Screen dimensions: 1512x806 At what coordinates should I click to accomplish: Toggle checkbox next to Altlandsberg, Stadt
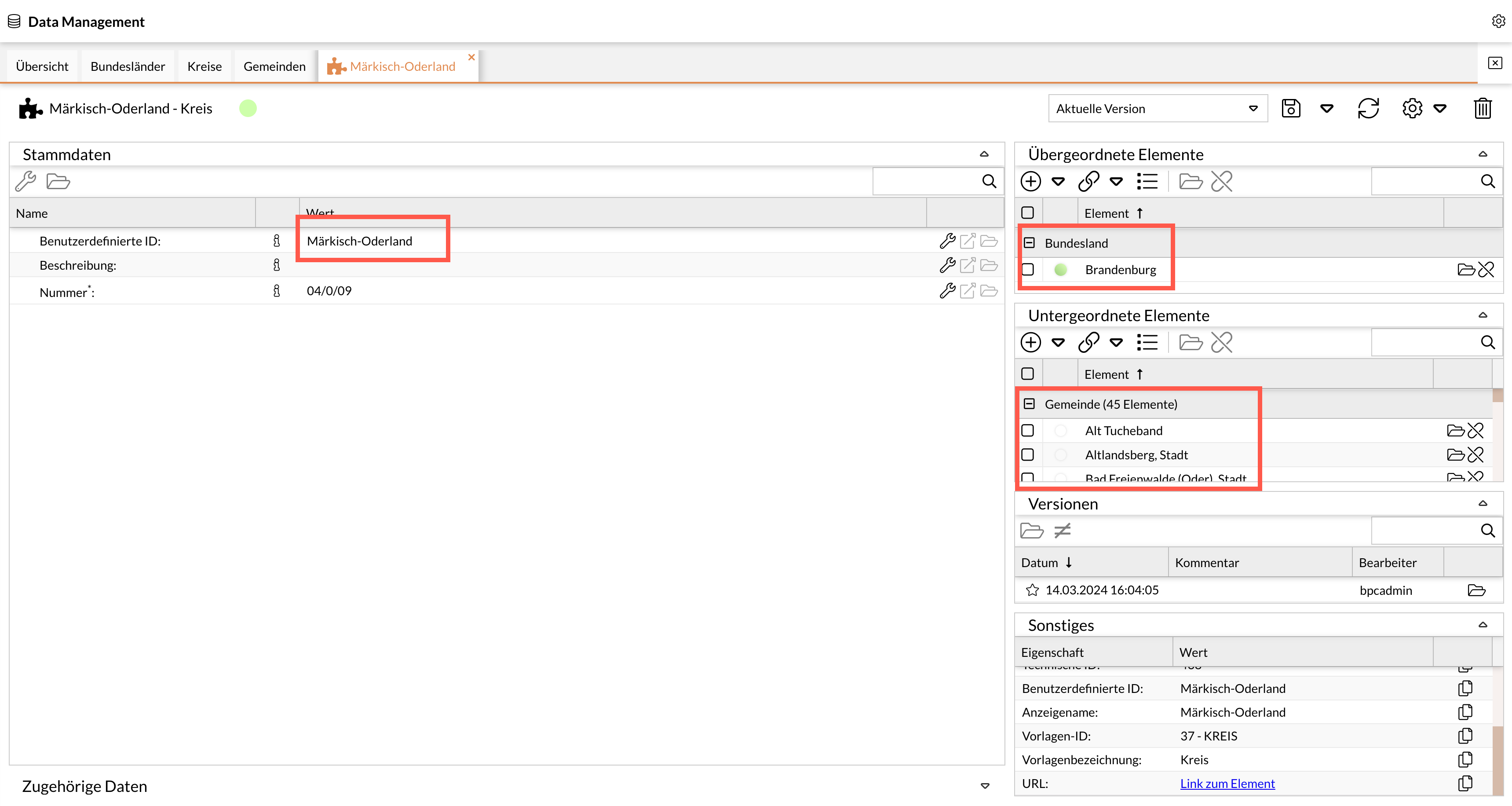tap(1029, 454)
